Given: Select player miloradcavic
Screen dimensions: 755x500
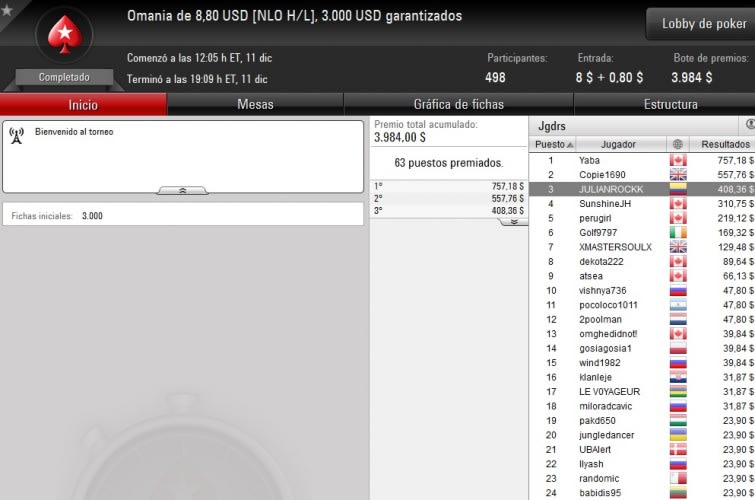Looking at the screenshot, I should (642, 406).
